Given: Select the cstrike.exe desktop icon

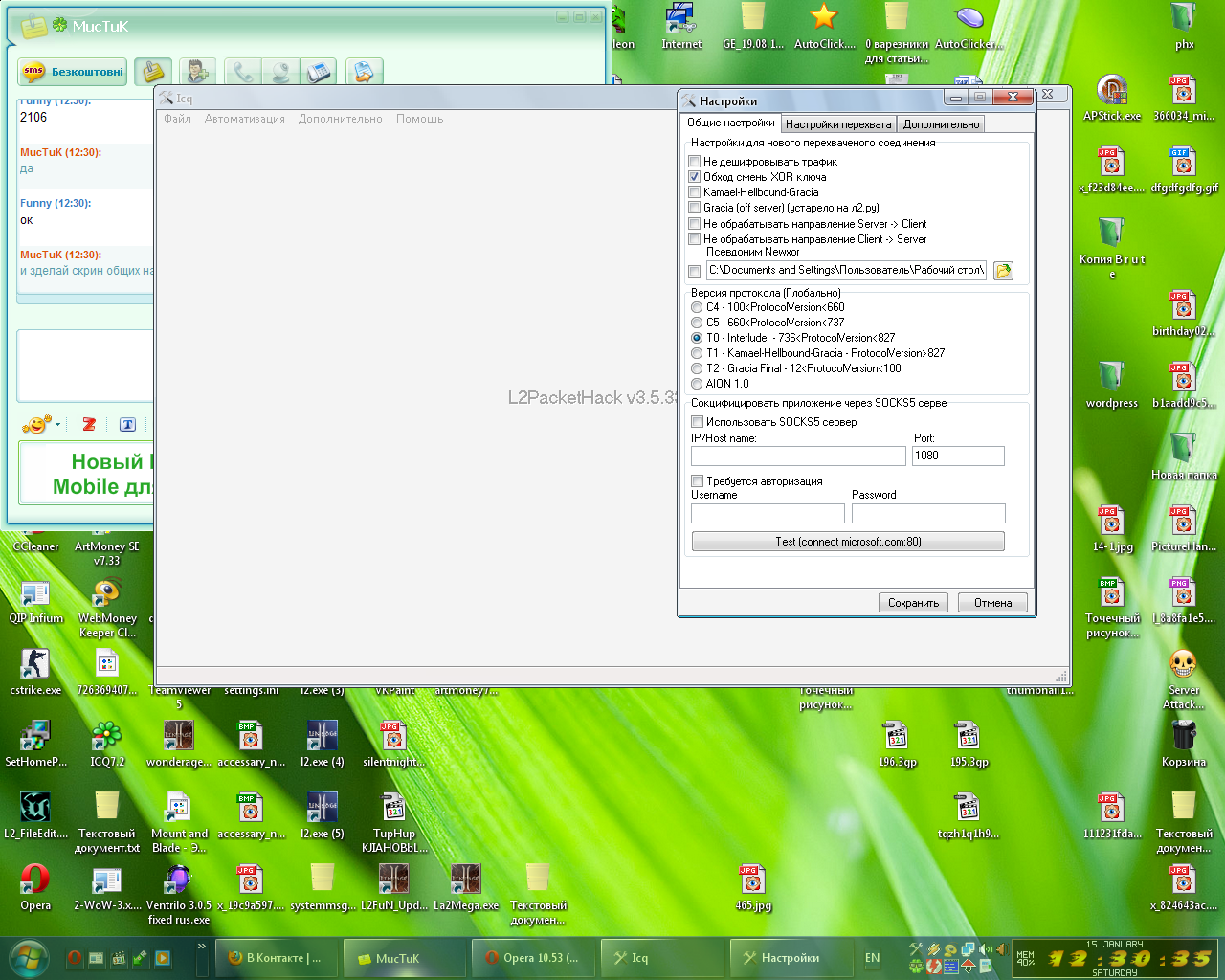Looking at the screenshot, I should click(x=35, y=672).
